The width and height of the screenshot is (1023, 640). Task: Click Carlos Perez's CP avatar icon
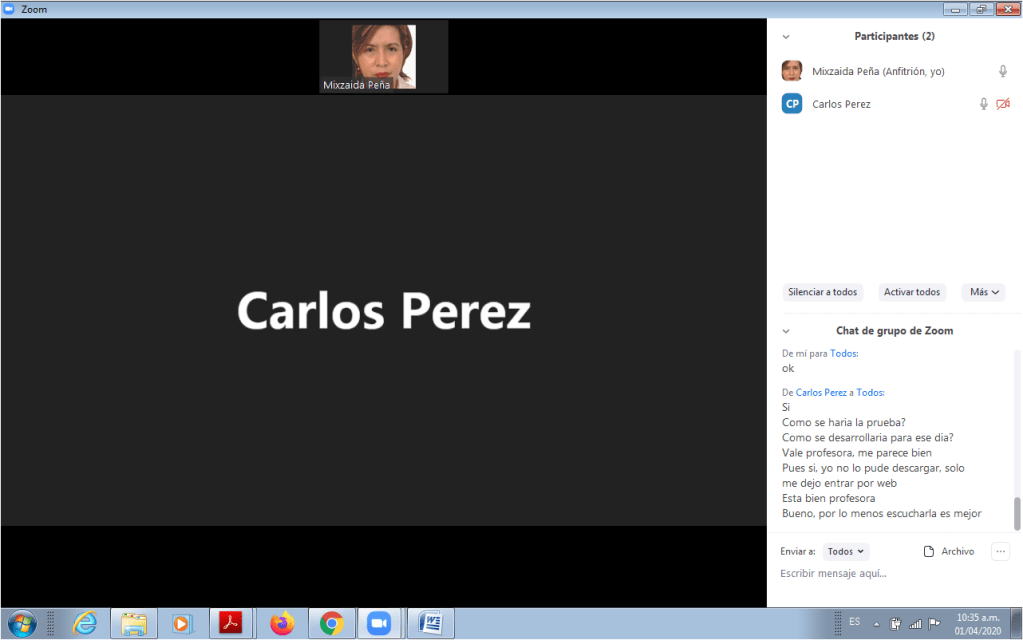792,103
